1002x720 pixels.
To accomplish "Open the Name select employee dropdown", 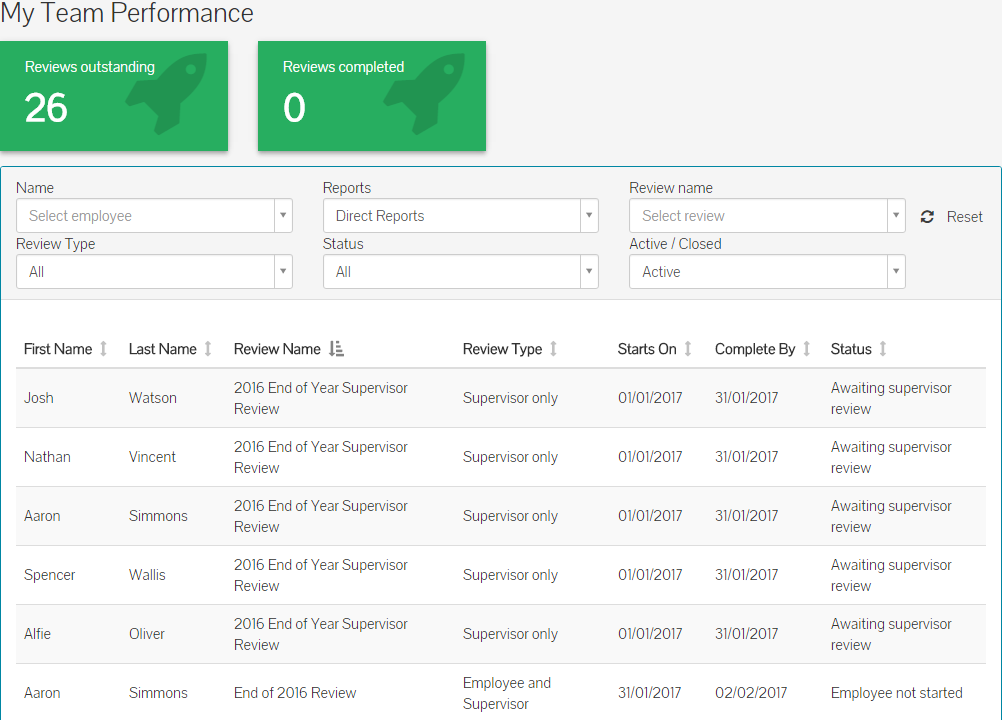I will [x=154, y=216].
